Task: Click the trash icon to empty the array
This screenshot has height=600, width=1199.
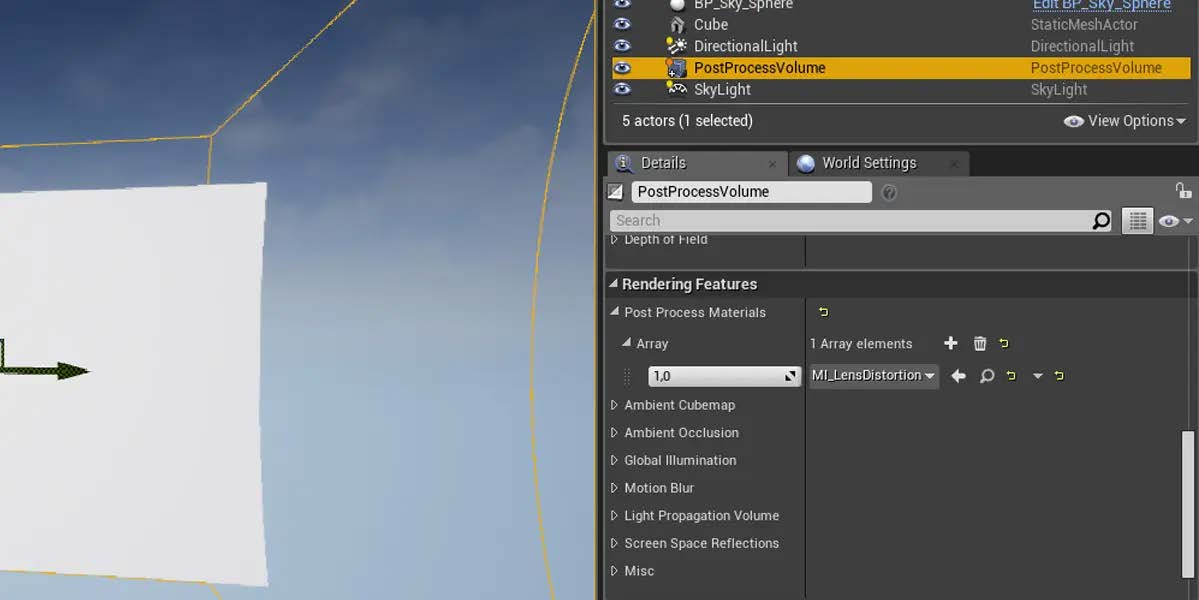Action: point(980,344)
